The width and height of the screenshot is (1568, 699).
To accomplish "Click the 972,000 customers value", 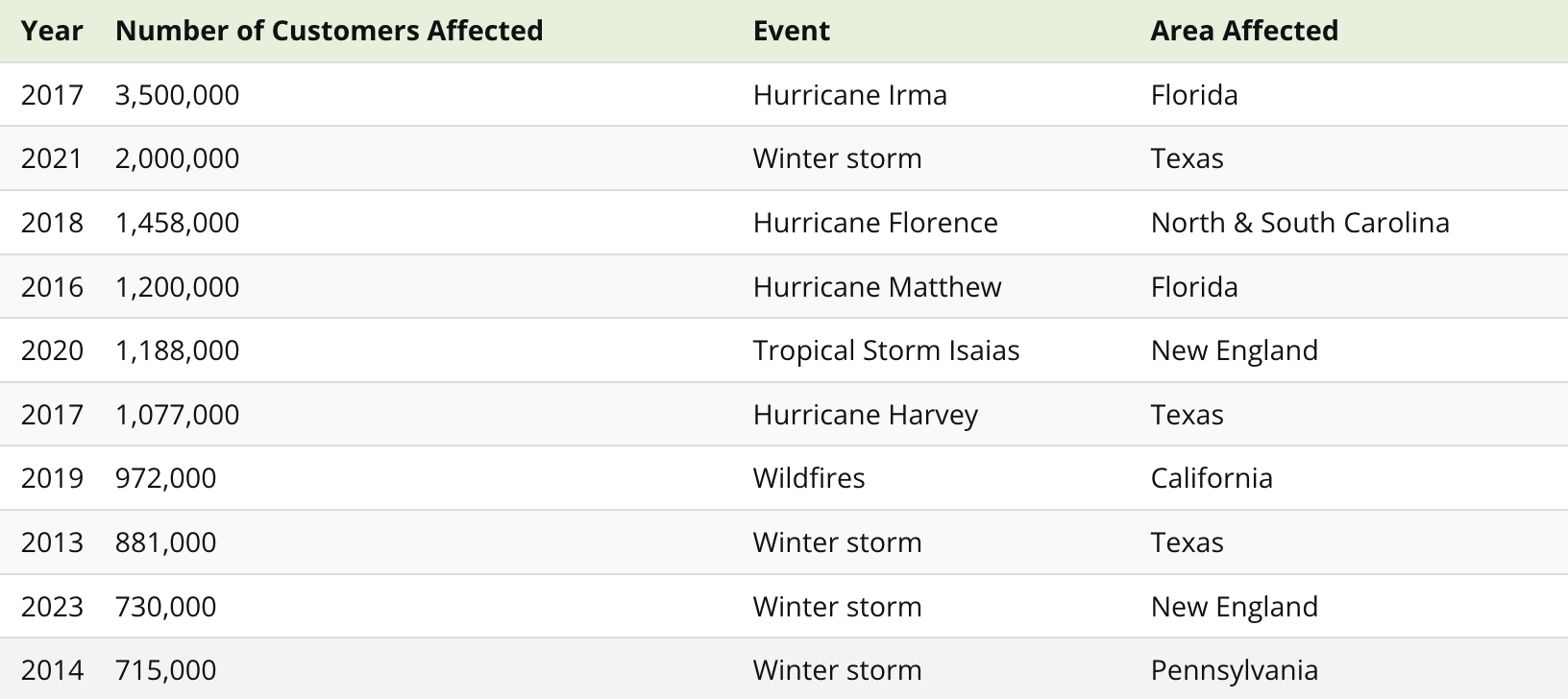I will click(165, 478).
